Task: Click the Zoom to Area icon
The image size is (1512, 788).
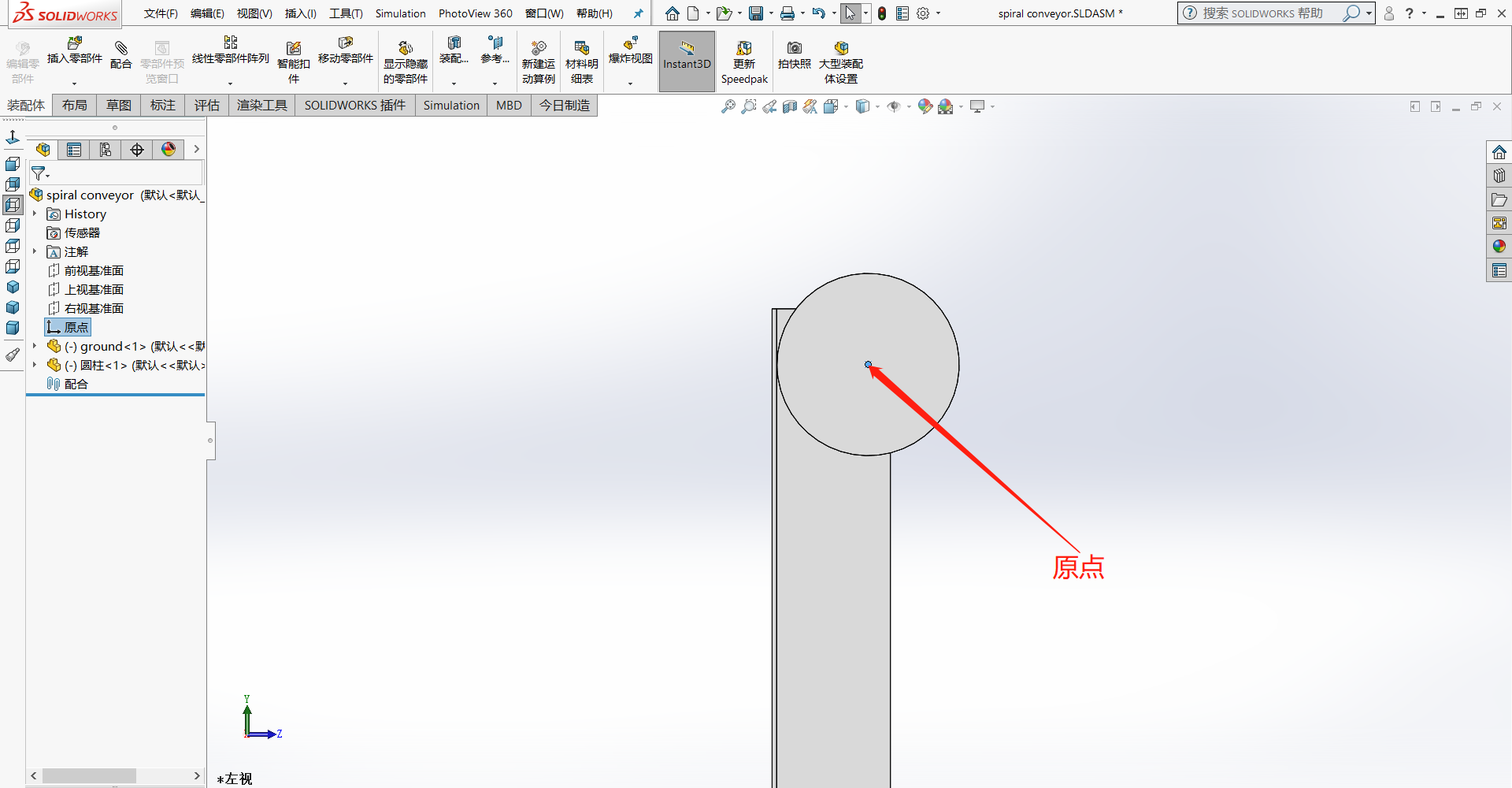Action: 749,106
